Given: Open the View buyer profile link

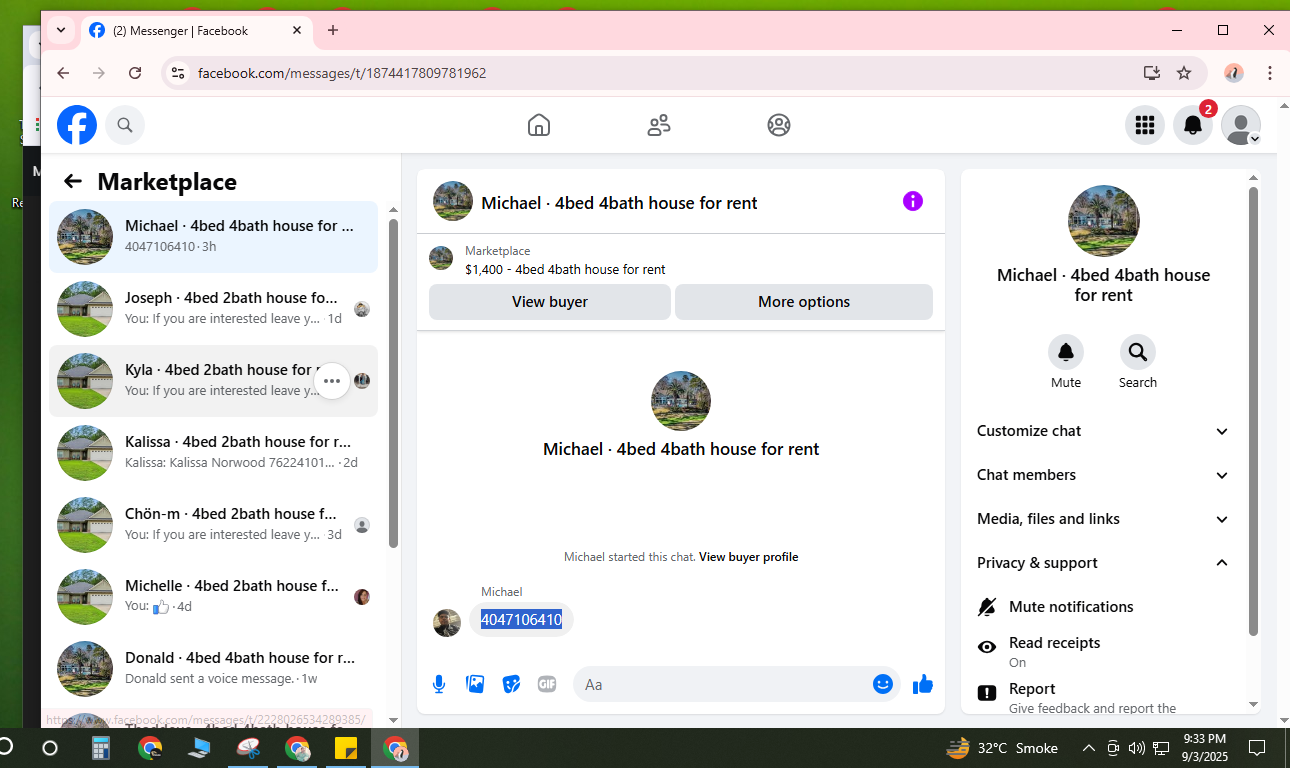Looking at the screenshot, I should (748, 557).
